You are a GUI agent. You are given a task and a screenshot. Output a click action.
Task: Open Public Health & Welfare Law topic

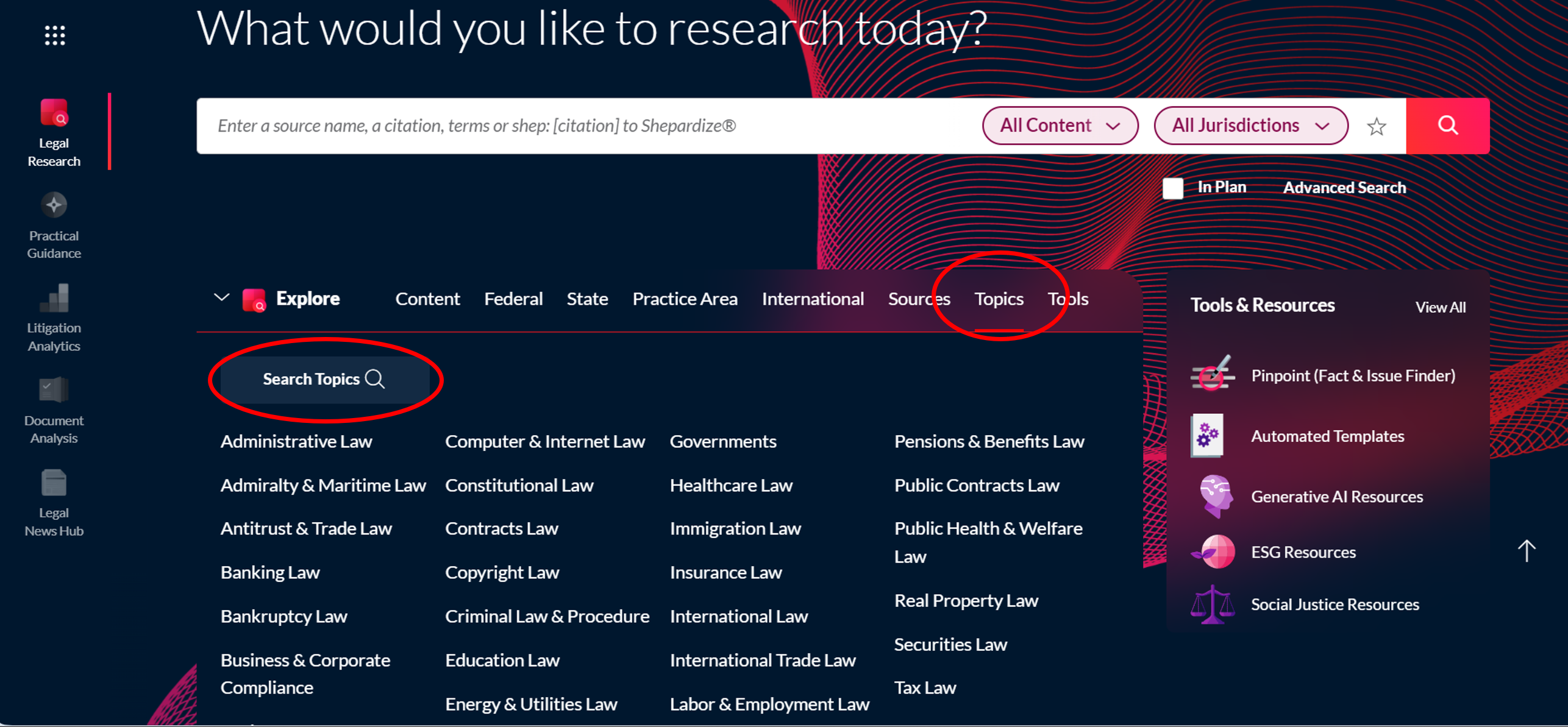(988, 542)
